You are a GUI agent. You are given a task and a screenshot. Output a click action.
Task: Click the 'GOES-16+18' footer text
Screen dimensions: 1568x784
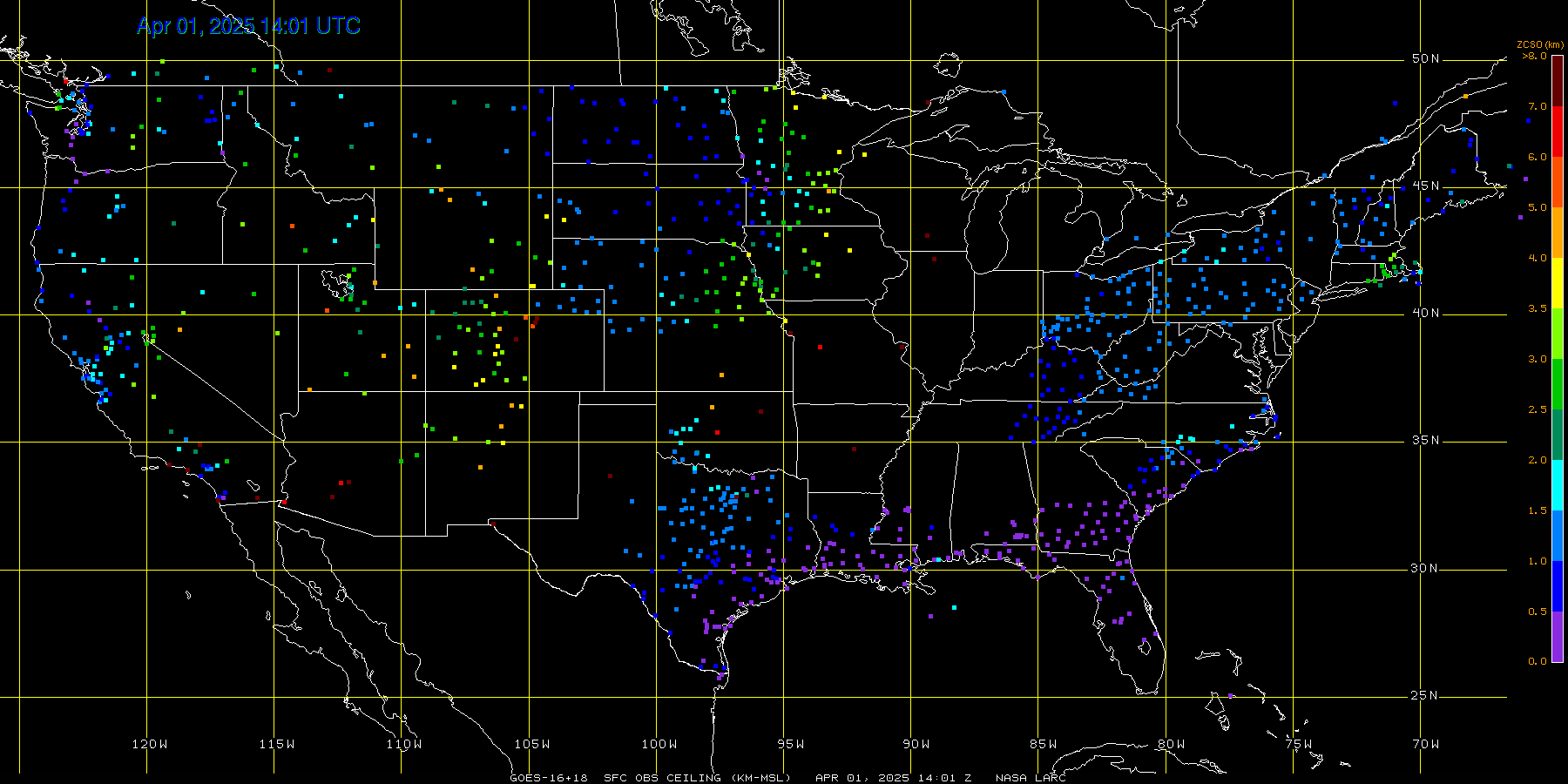pyautogui.click(x=549, y=777)
